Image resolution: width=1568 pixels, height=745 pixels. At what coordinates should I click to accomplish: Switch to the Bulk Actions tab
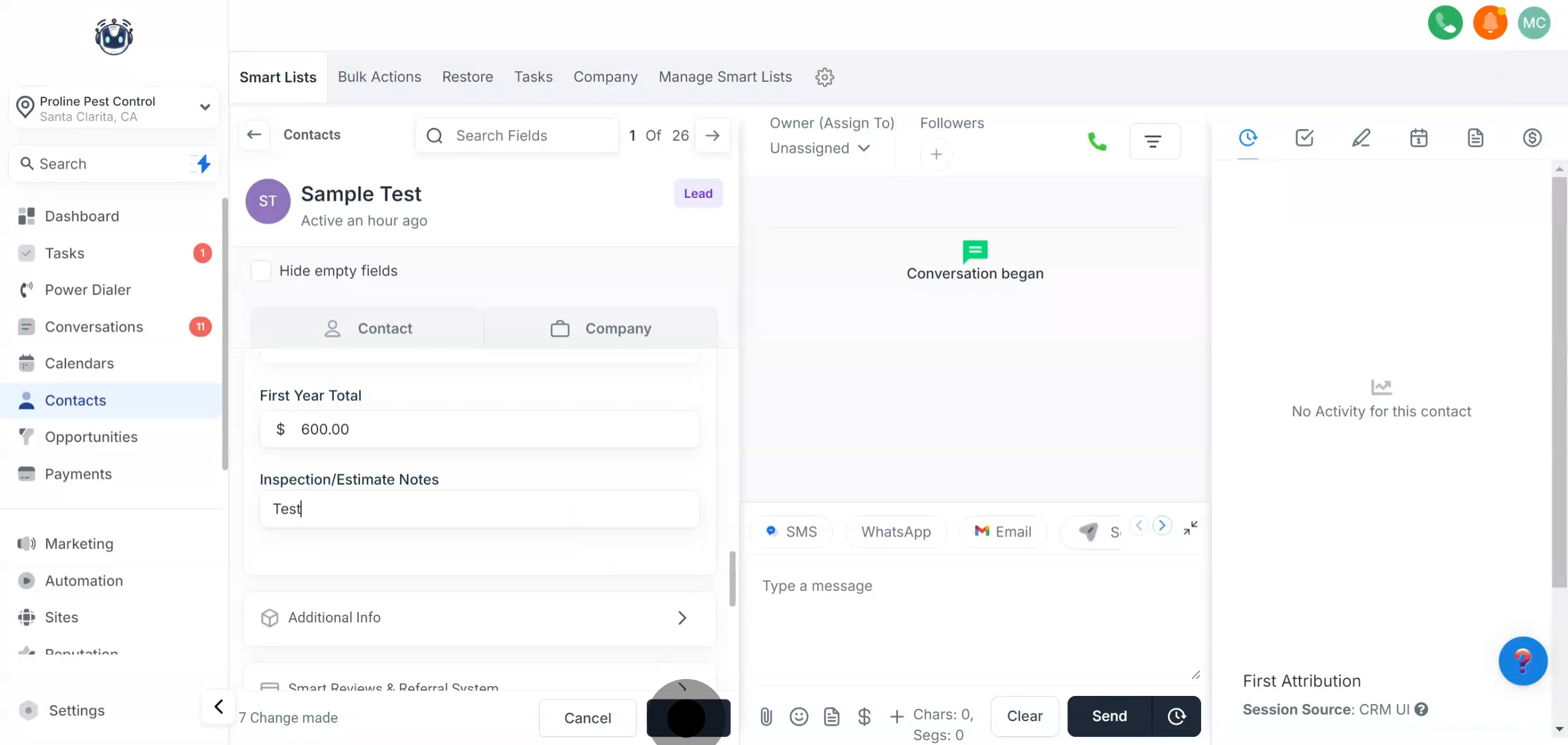(379, 77)
